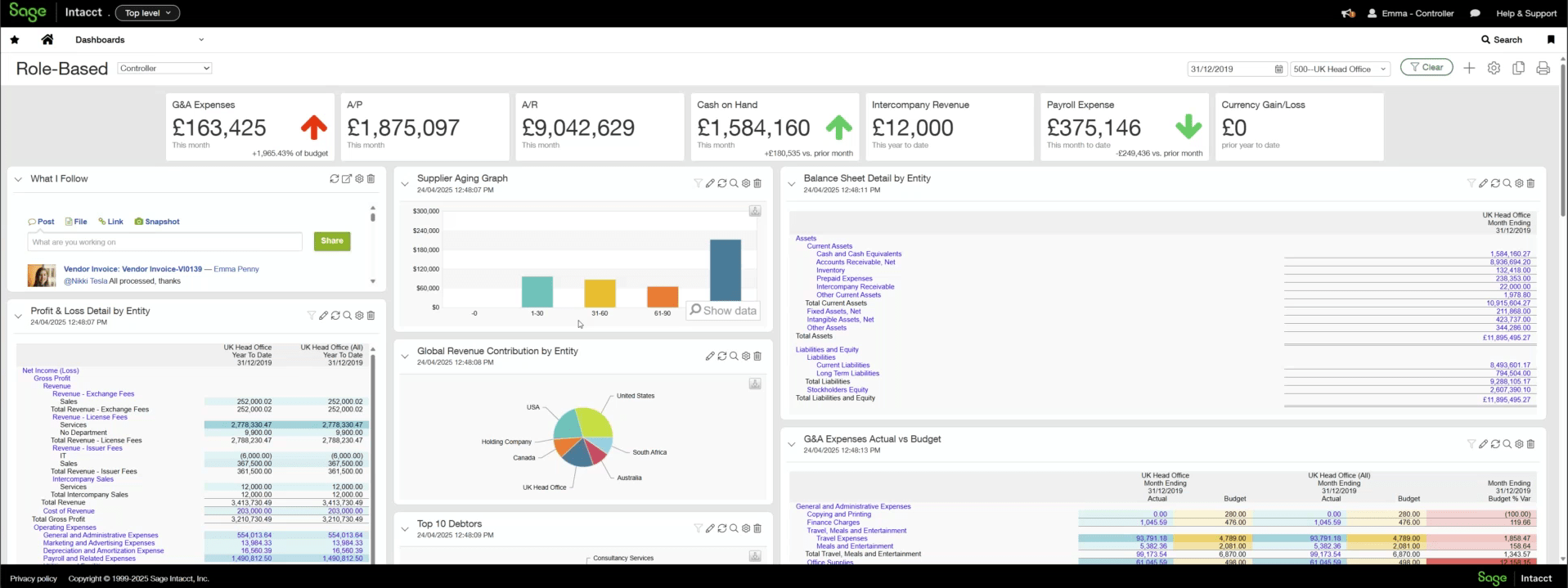The height and width of the screenshot is (588, 1568).
Task: Open the 500--UK Head Office dropdown
Action: point(1340,69)
